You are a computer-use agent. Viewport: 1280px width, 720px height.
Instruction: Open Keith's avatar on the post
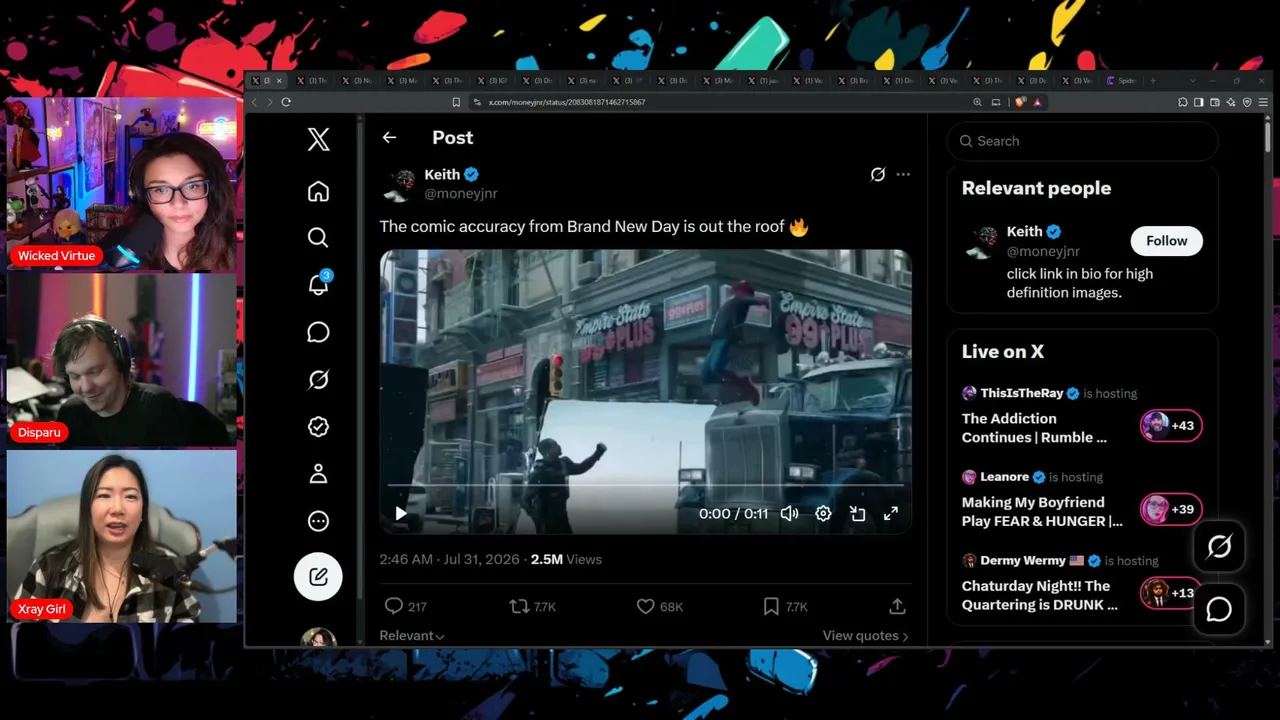pos(401,183)
